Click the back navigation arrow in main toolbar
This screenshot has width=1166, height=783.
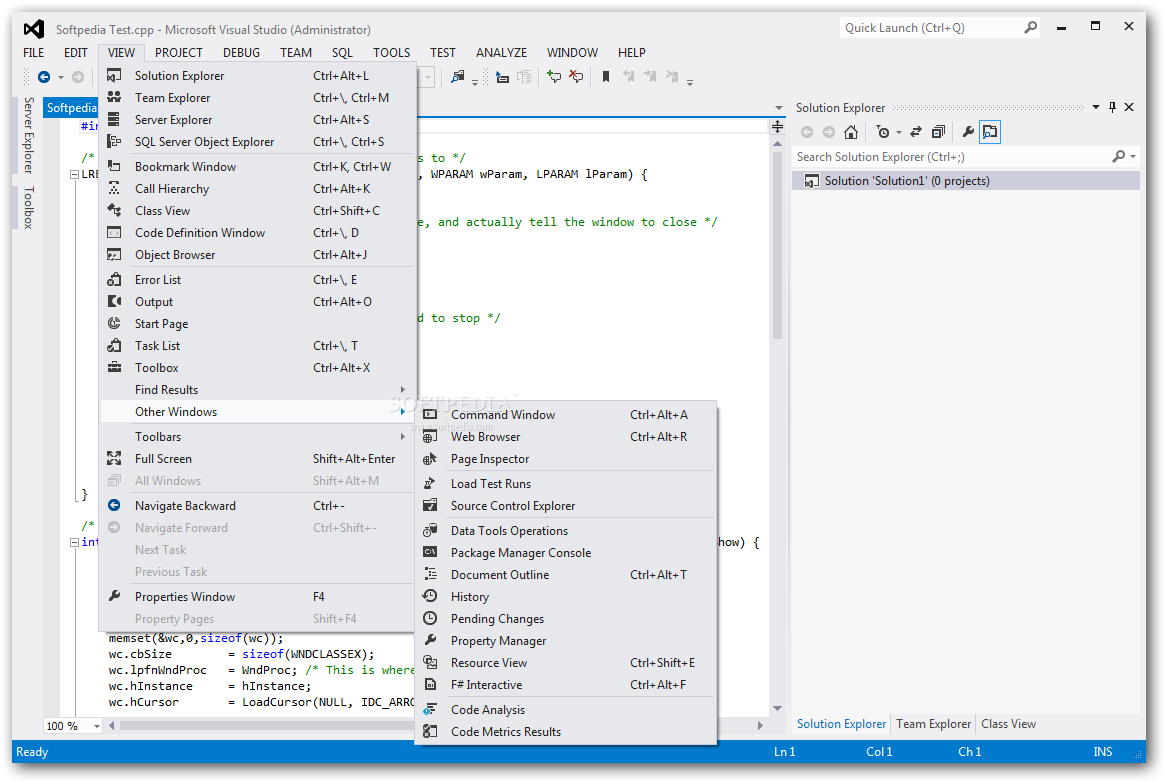click(44, 77)
